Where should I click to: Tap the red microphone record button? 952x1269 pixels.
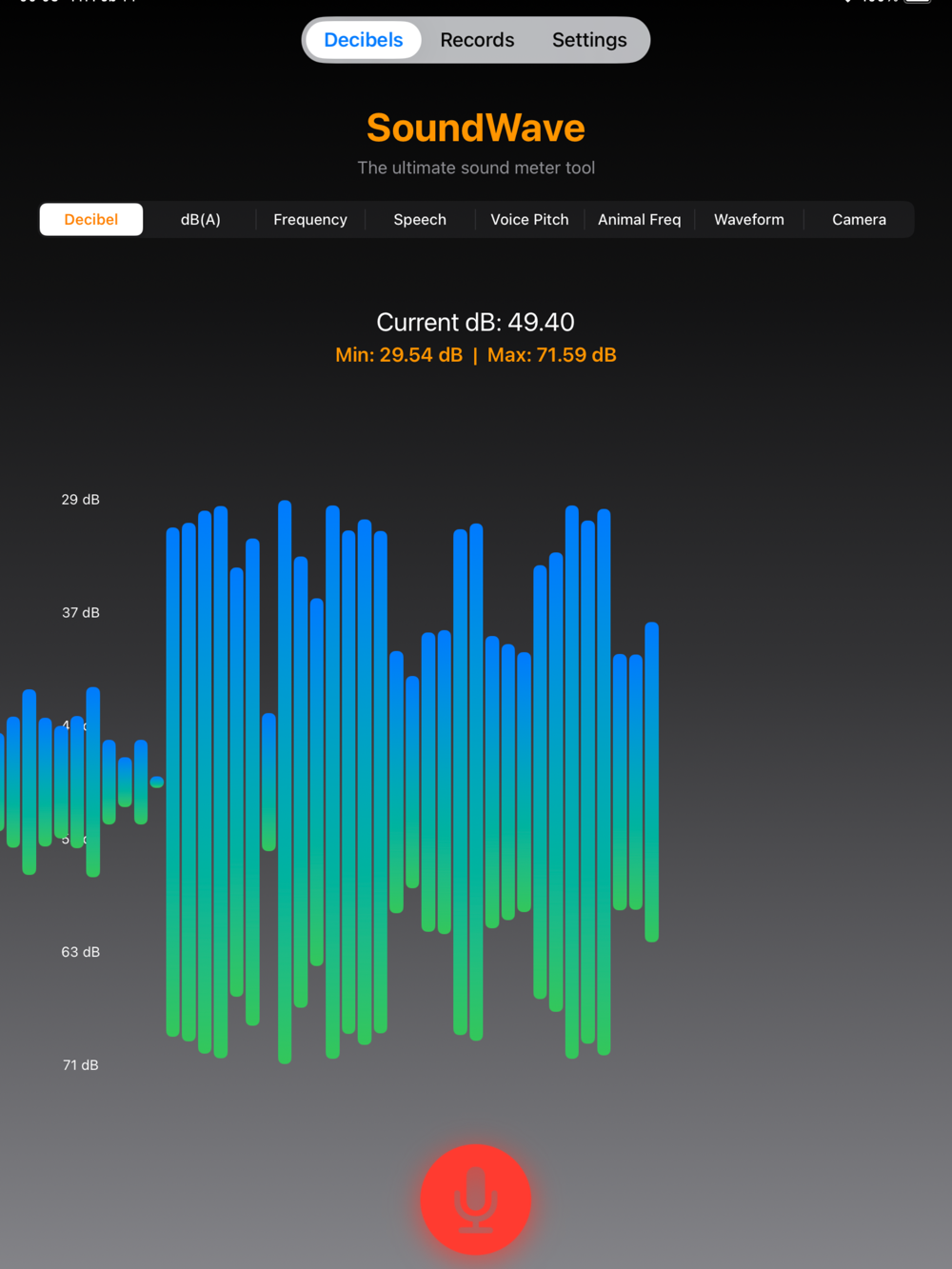pyautogui.click(x=475, y=1200)
